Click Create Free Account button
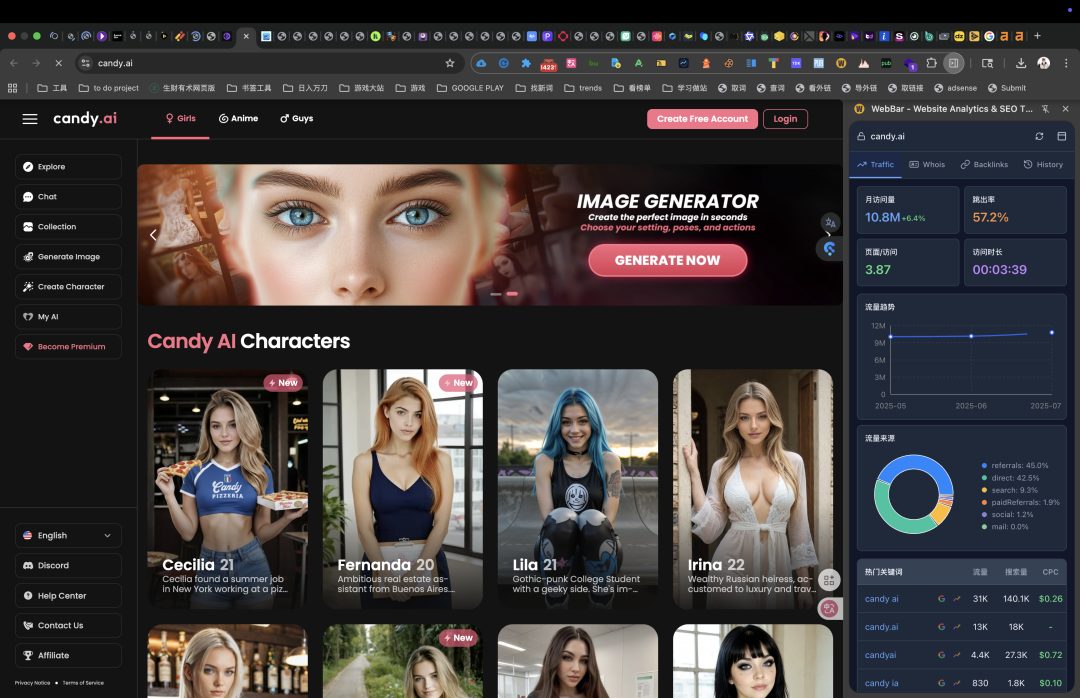 (702, 119)
